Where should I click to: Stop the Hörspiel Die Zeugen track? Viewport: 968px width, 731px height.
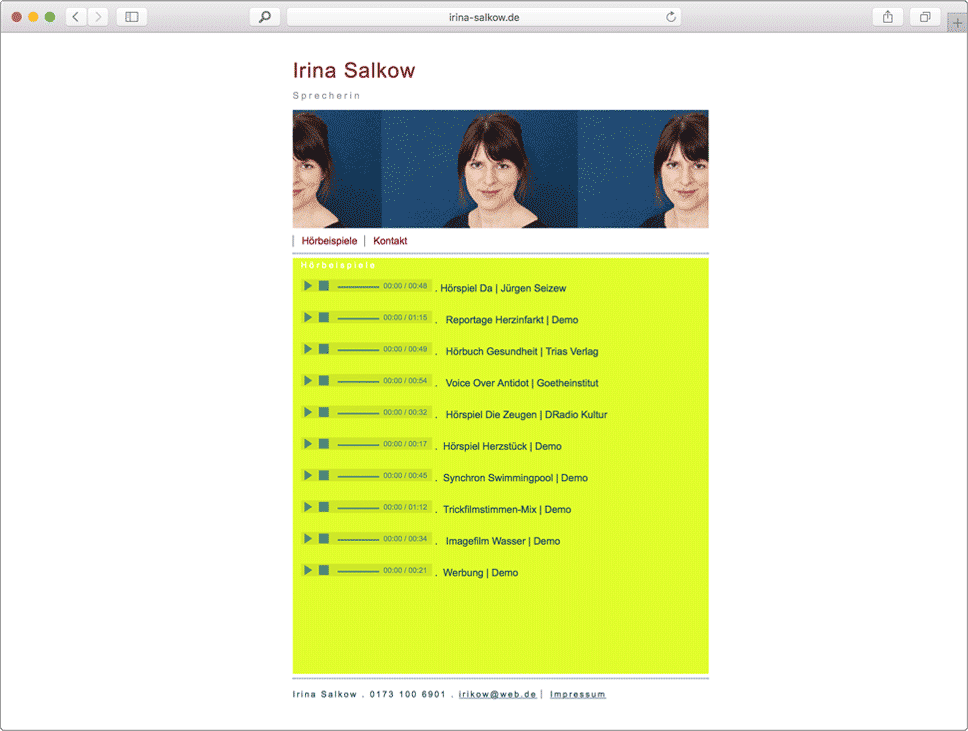(323, 412)
